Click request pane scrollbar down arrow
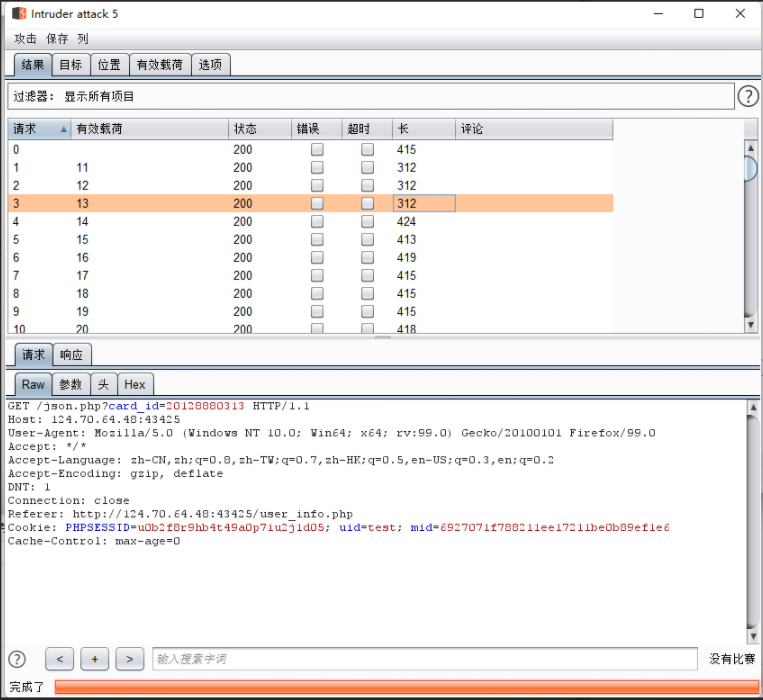Viewport: 763px width, 700px height. click(753, 635)
